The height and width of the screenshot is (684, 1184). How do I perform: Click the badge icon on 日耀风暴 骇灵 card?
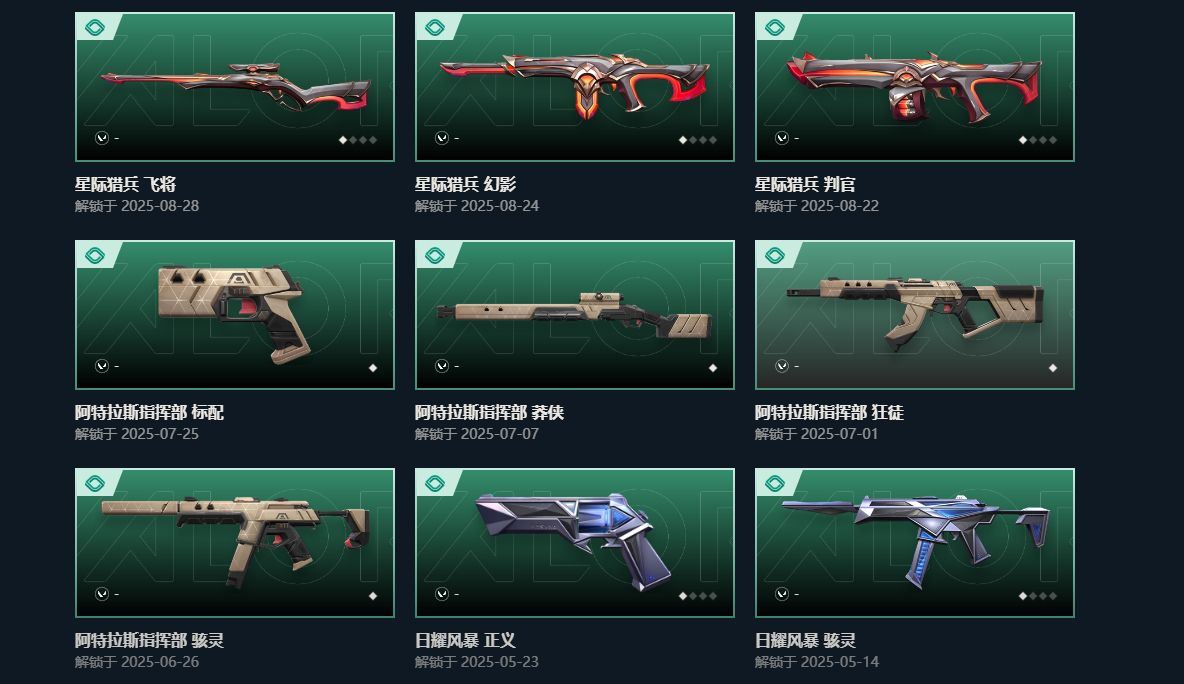tap(774, 484)
